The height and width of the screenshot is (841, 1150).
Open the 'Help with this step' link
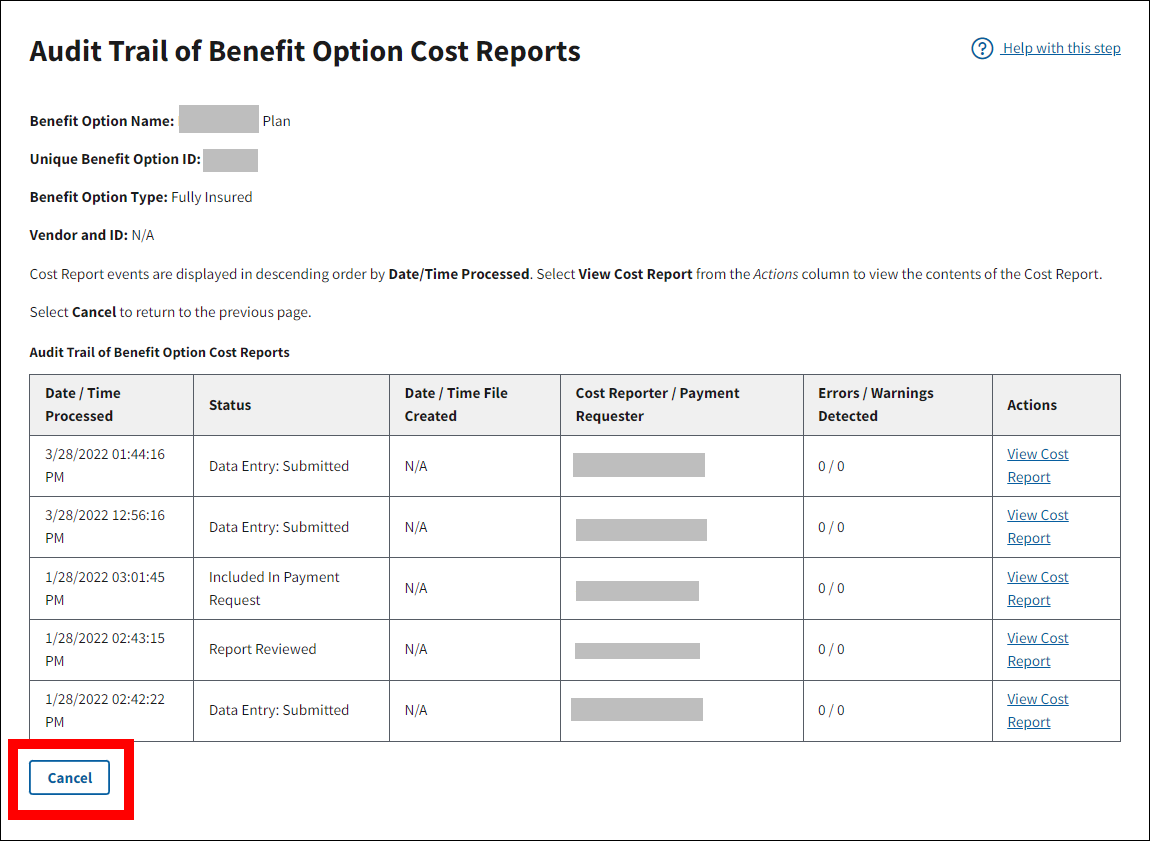click(1061, 48)
